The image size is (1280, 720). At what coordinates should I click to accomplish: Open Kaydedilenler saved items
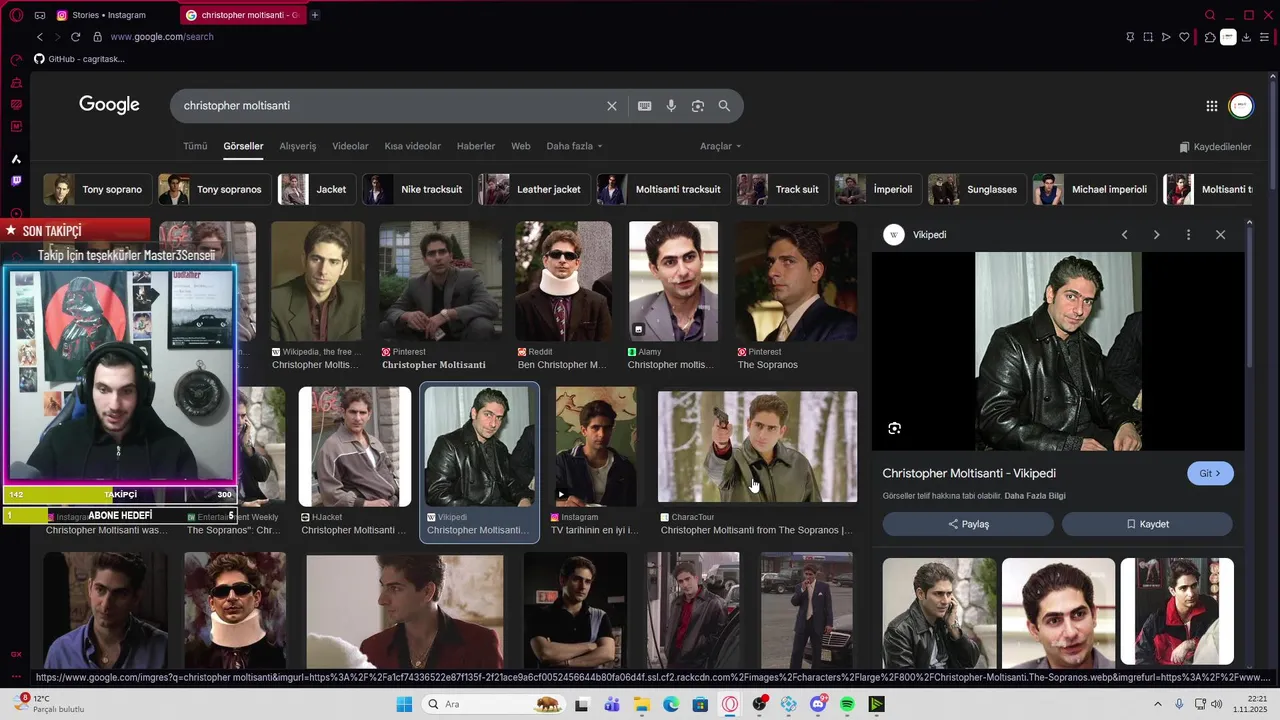tap(1215, 147)
